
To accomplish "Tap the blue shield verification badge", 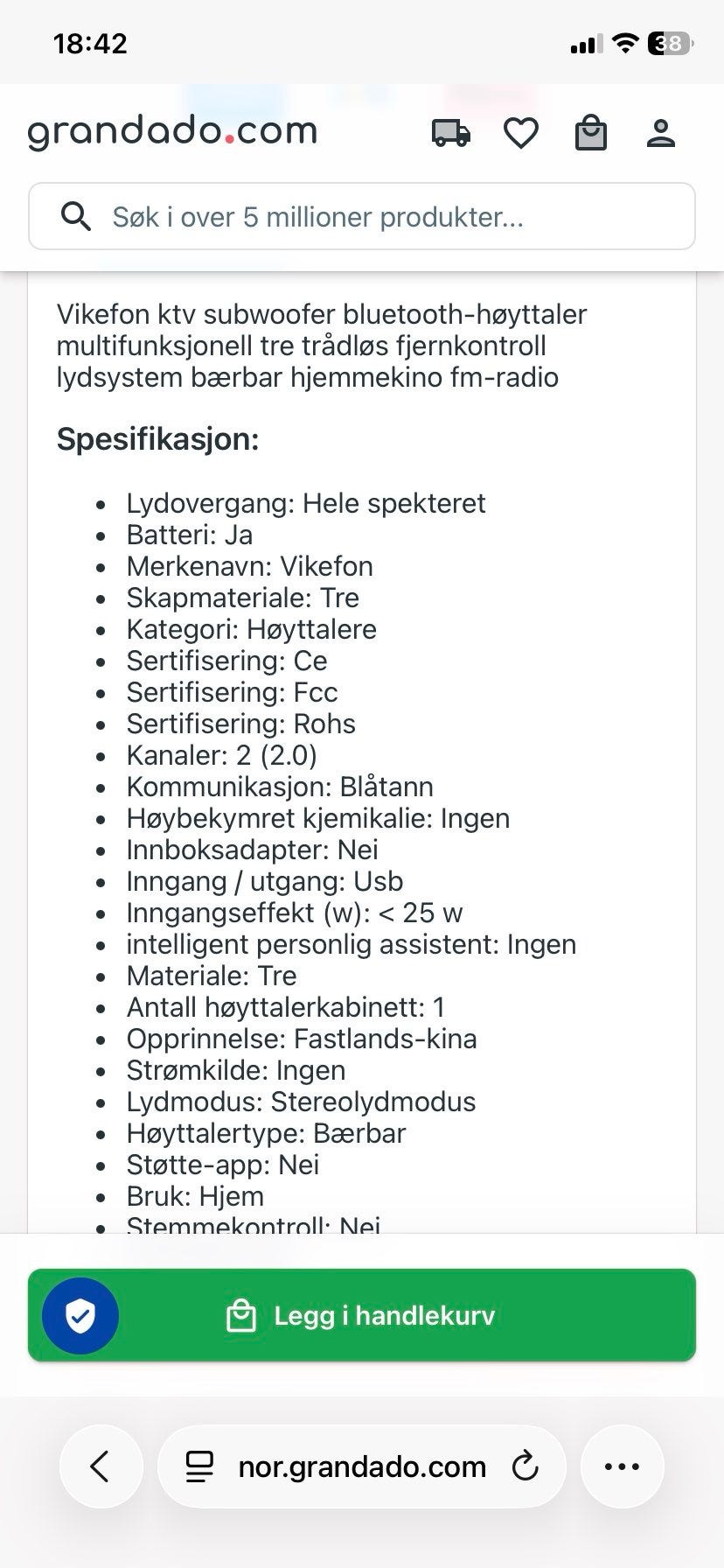I will point(80,1315).
